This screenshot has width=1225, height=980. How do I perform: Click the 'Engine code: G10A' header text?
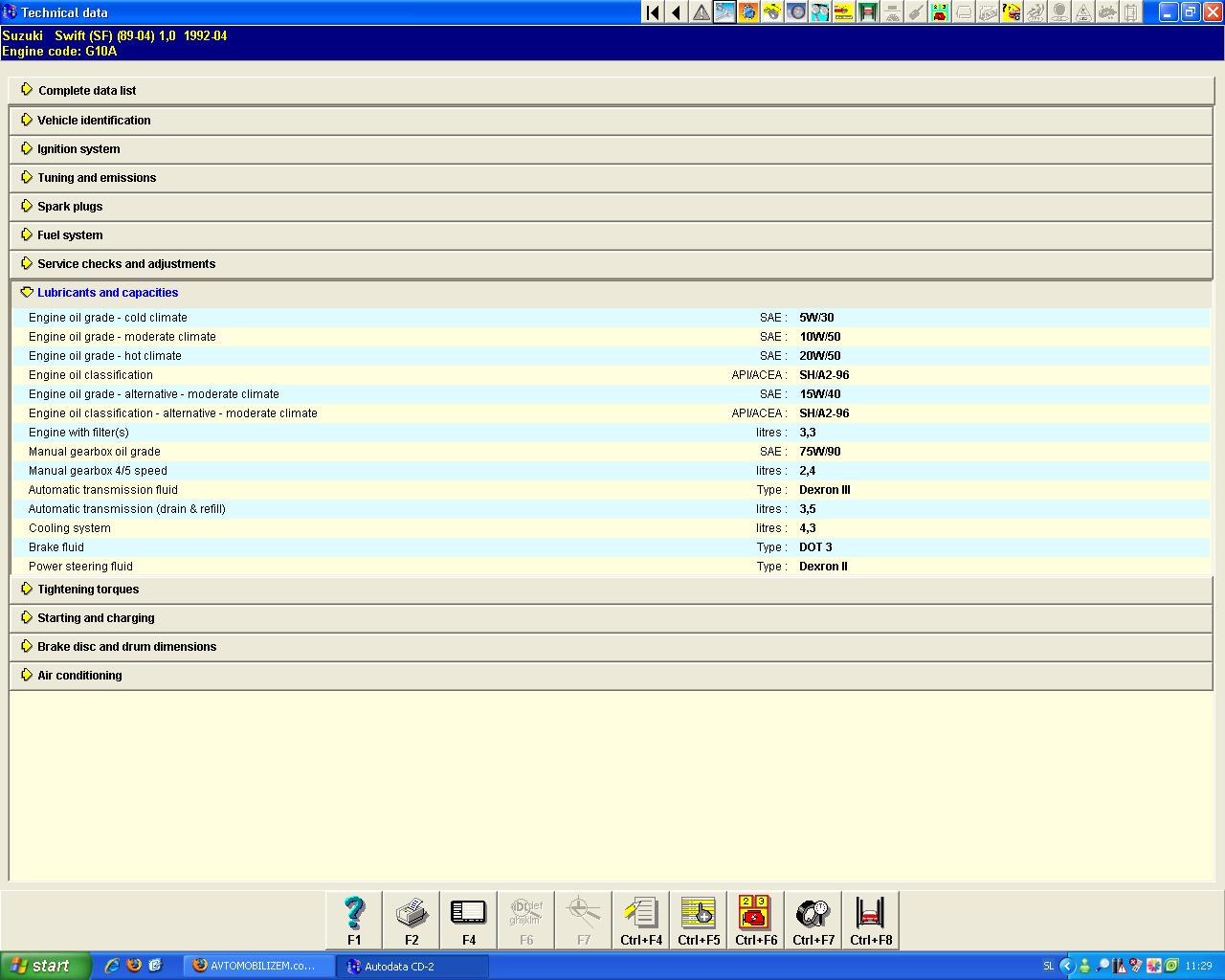click(59, 51)
